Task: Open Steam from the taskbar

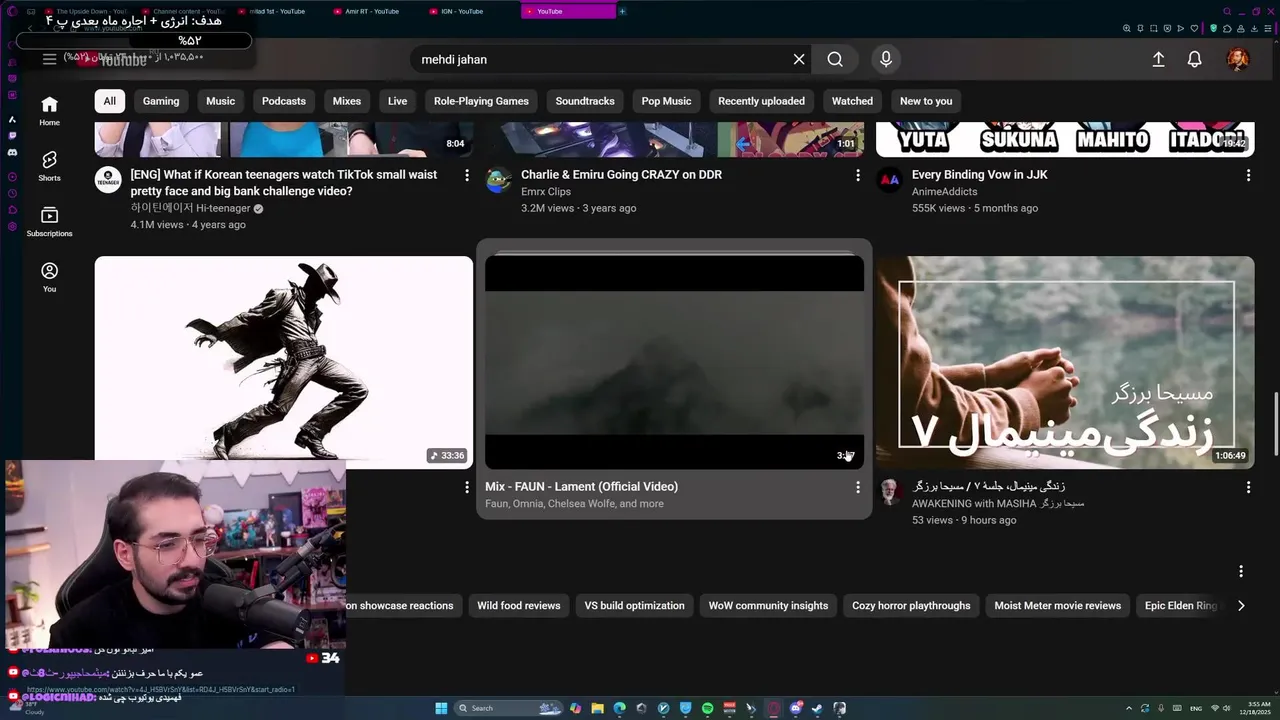Action: point(817,708)
